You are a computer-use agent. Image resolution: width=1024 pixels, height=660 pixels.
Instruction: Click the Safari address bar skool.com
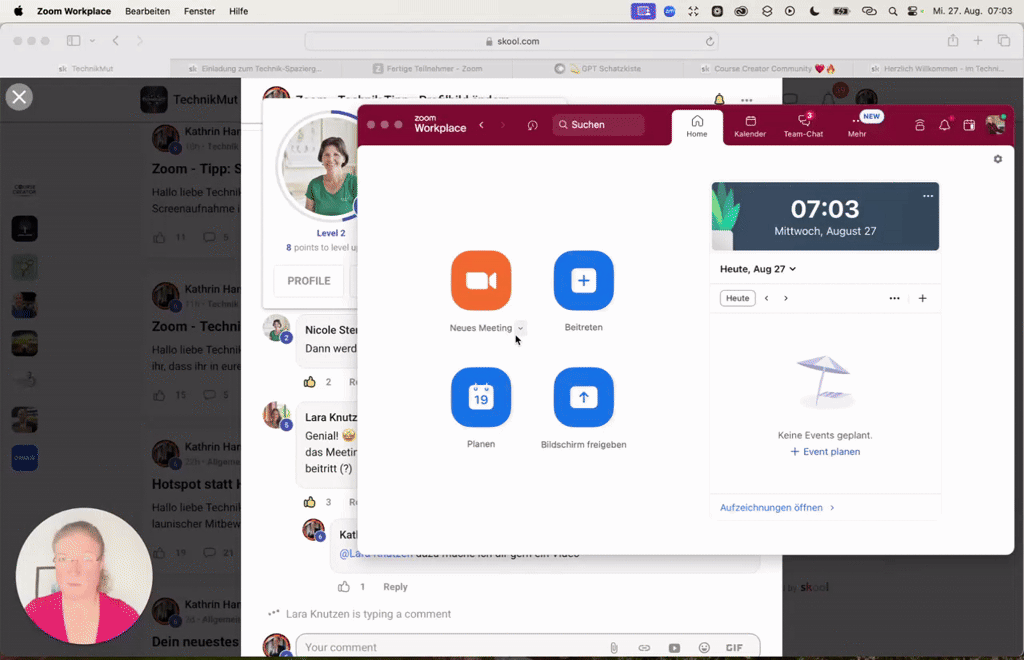(511, 41)
